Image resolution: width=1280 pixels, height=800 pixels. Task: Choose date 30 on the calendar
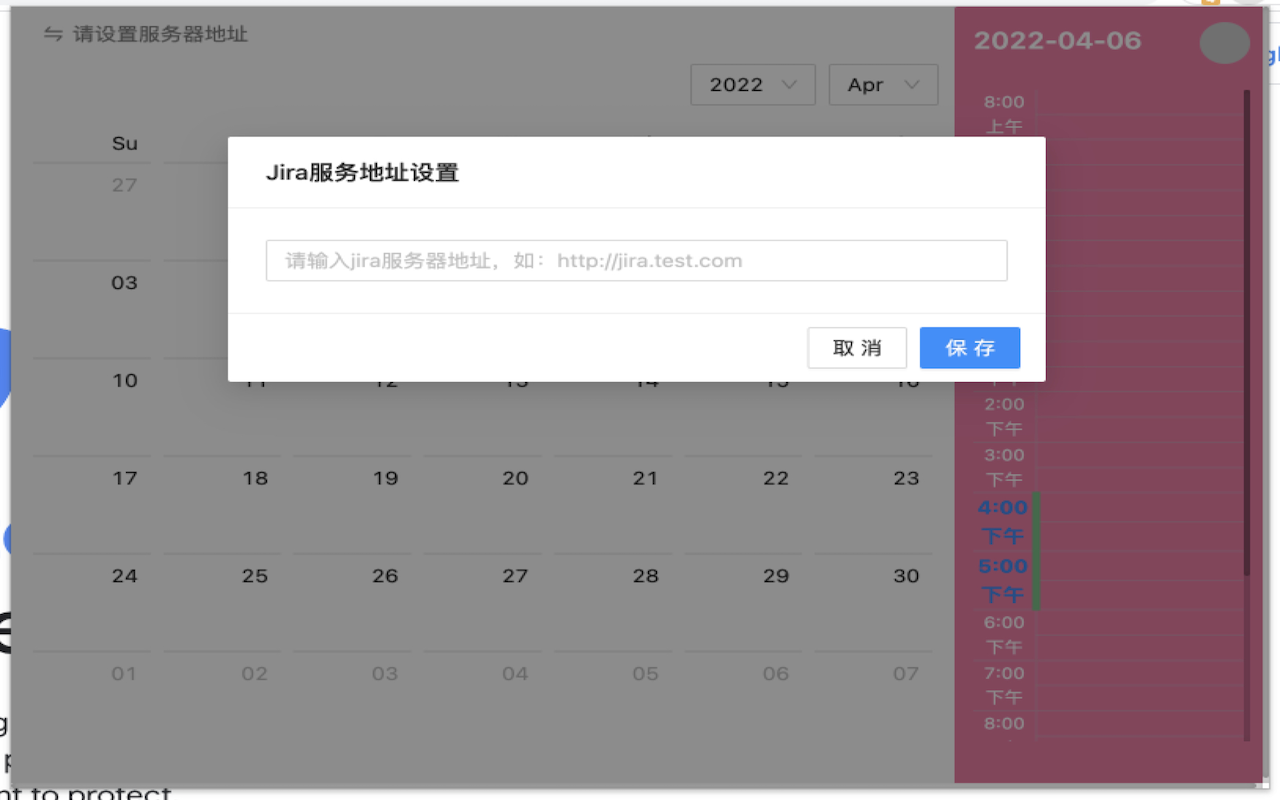pyautogui.click(x=906, y=576)
